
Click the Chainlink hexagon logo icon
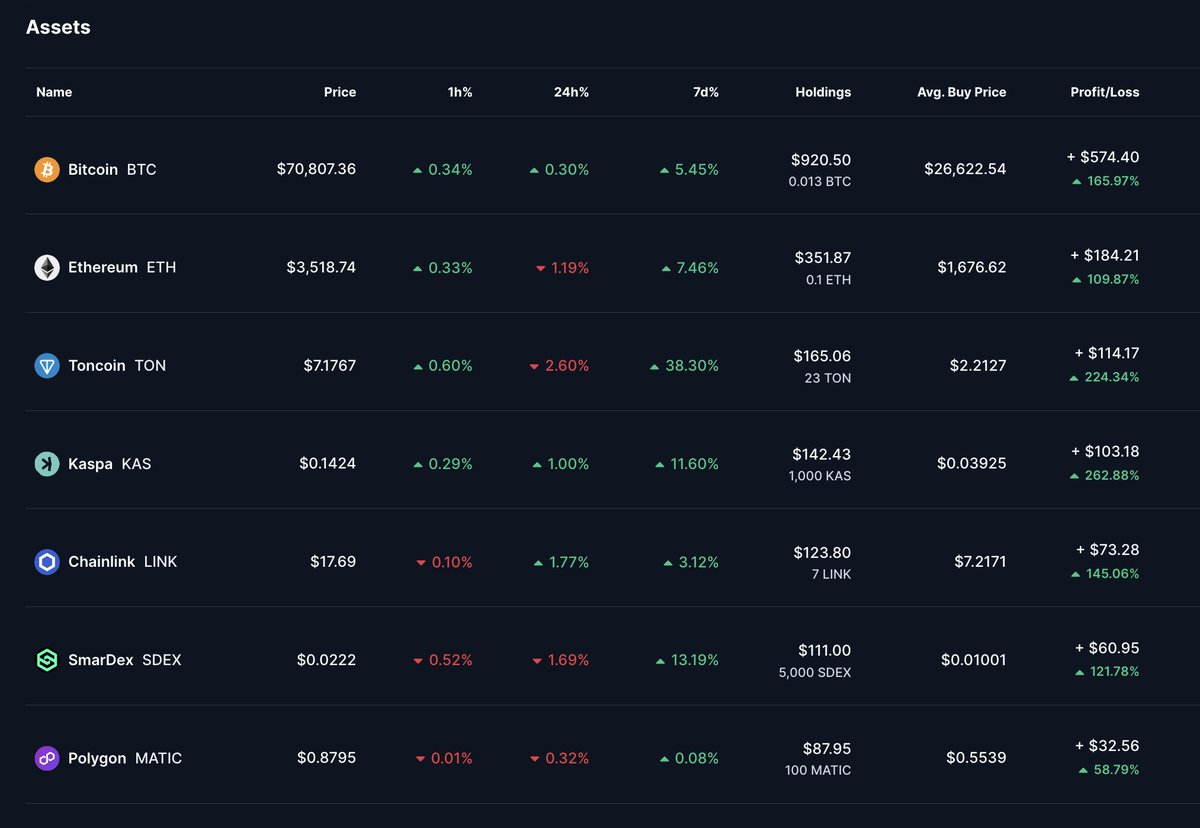pos(47,562)
